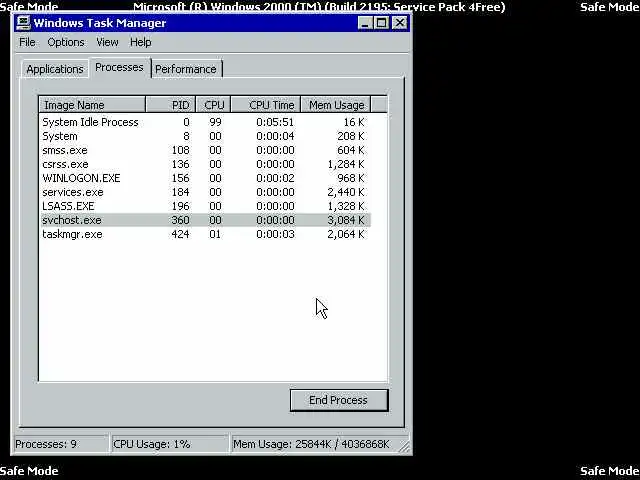The width and height of the screenshot is (640, 480).
Task: Close the Windows Task Manager window
Action: (399, 23)
